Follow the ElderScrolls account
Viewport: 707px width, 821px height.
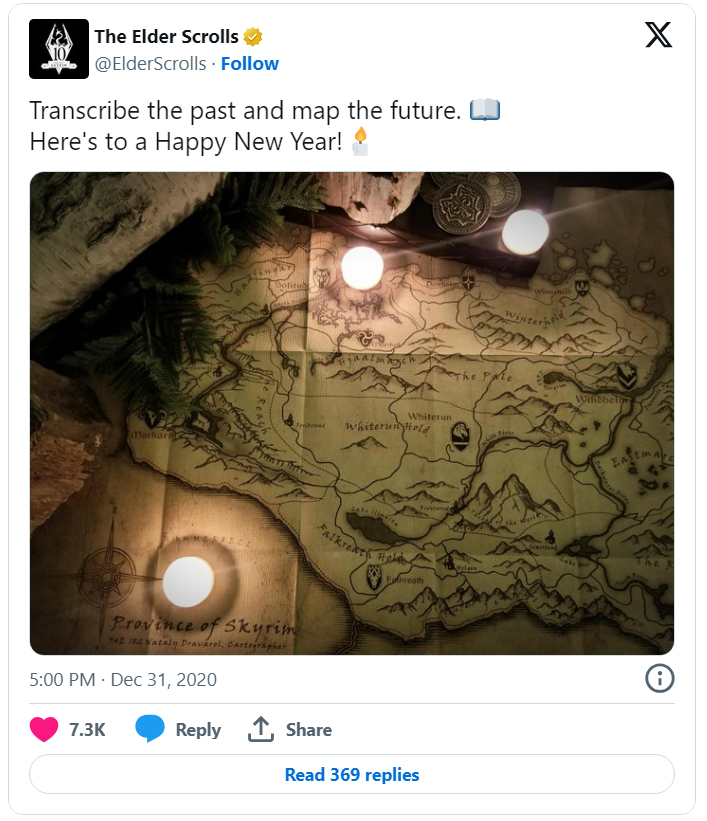250,64
